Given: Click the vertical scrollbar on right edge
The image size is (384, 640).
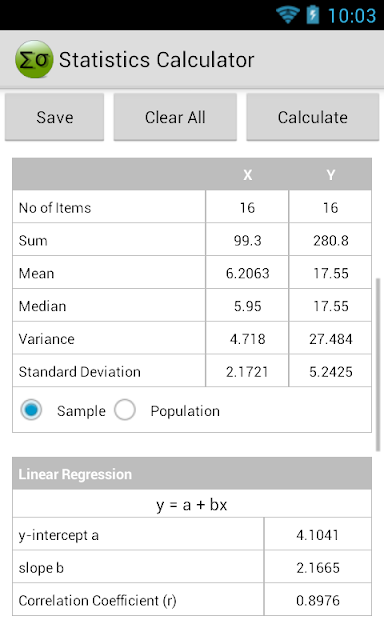Looking at the screenshot, I should 378,365.
